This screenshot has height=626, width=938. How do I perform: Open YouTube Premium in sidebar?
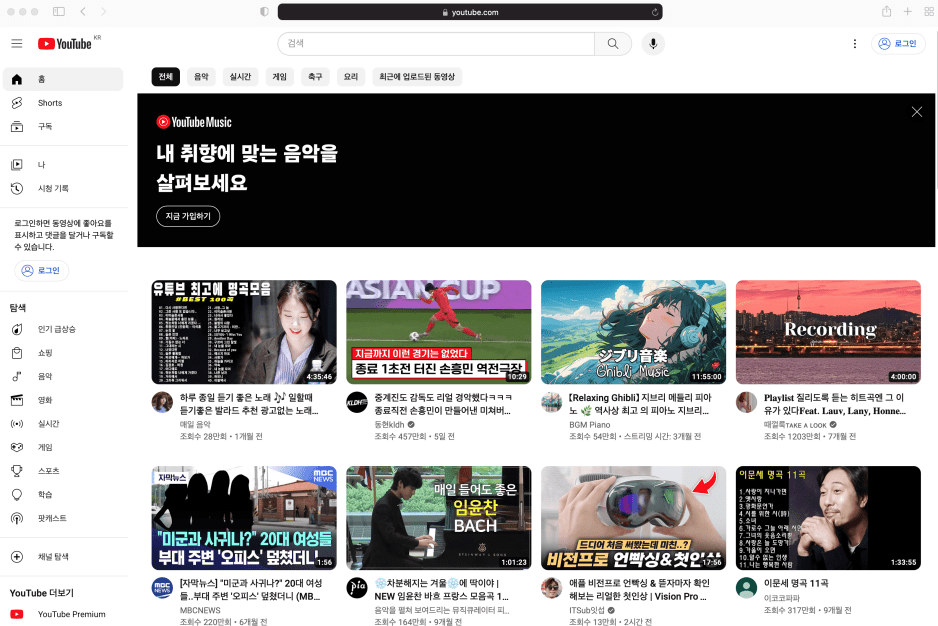pos(63,614)
